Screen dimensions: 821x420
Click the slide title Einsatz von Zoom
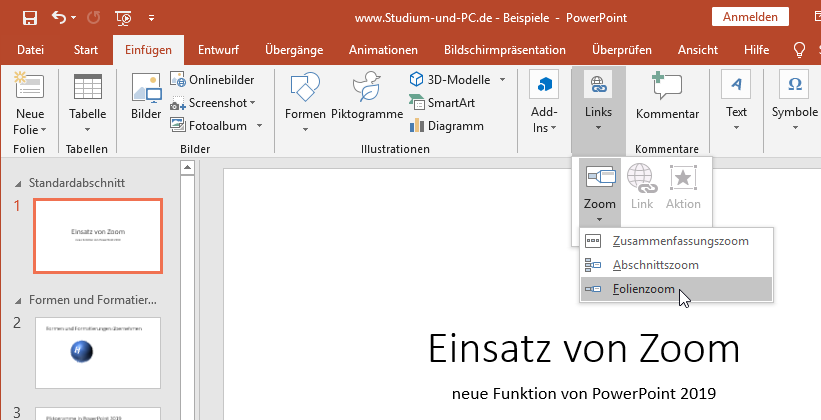click(x=584, y=349)
